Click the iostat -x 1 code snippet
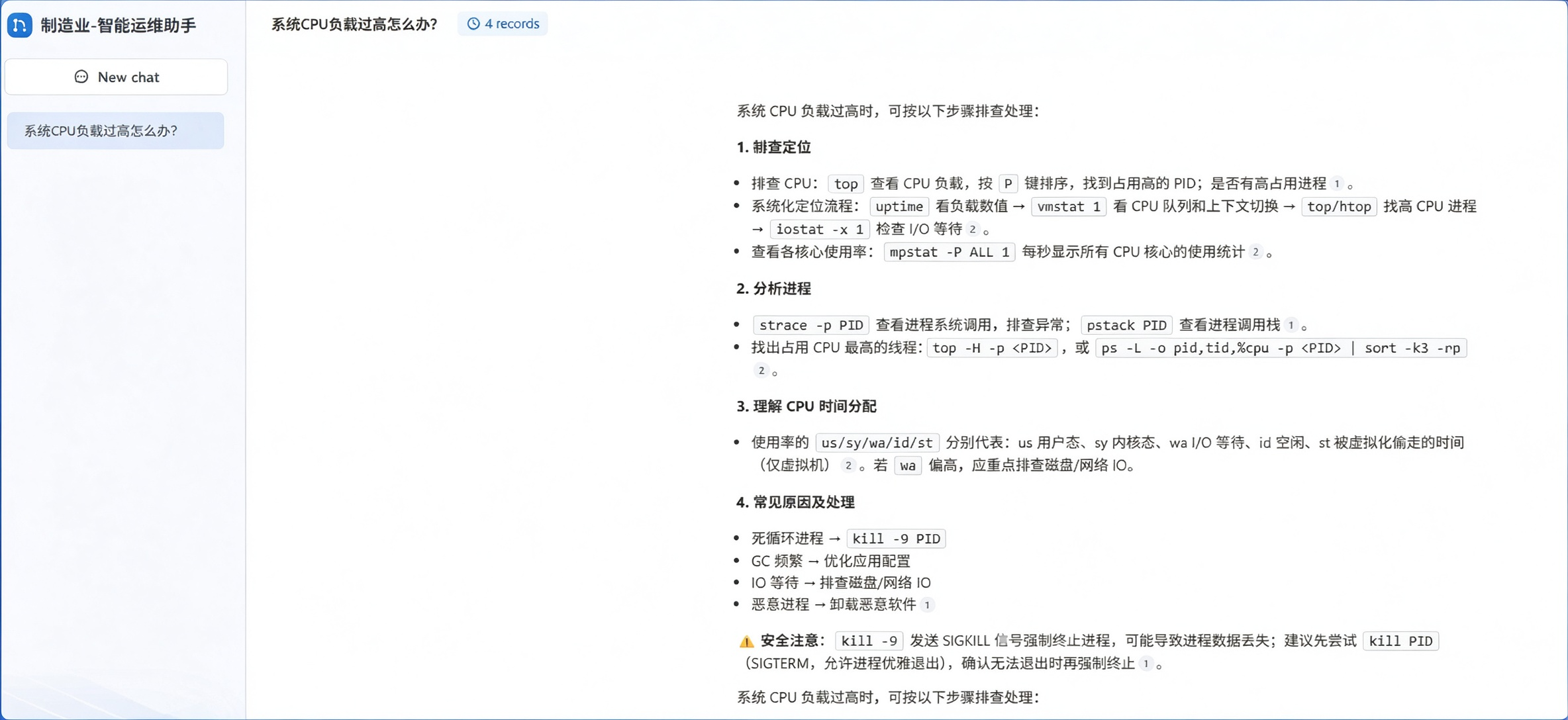The height and width of the screenshot is (720, 1568). tap(820, 229)
